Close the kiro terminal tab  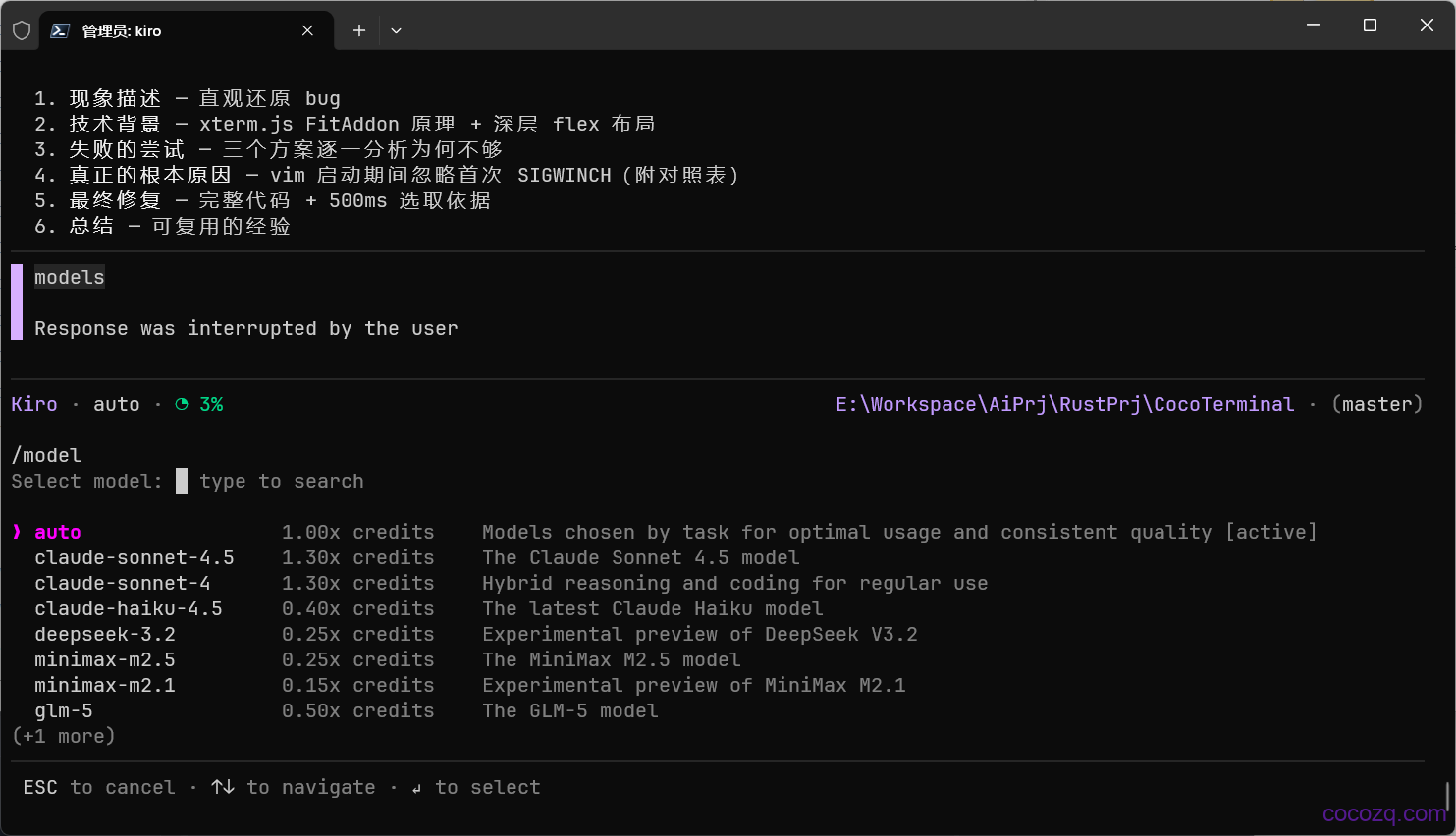[307, 30]
